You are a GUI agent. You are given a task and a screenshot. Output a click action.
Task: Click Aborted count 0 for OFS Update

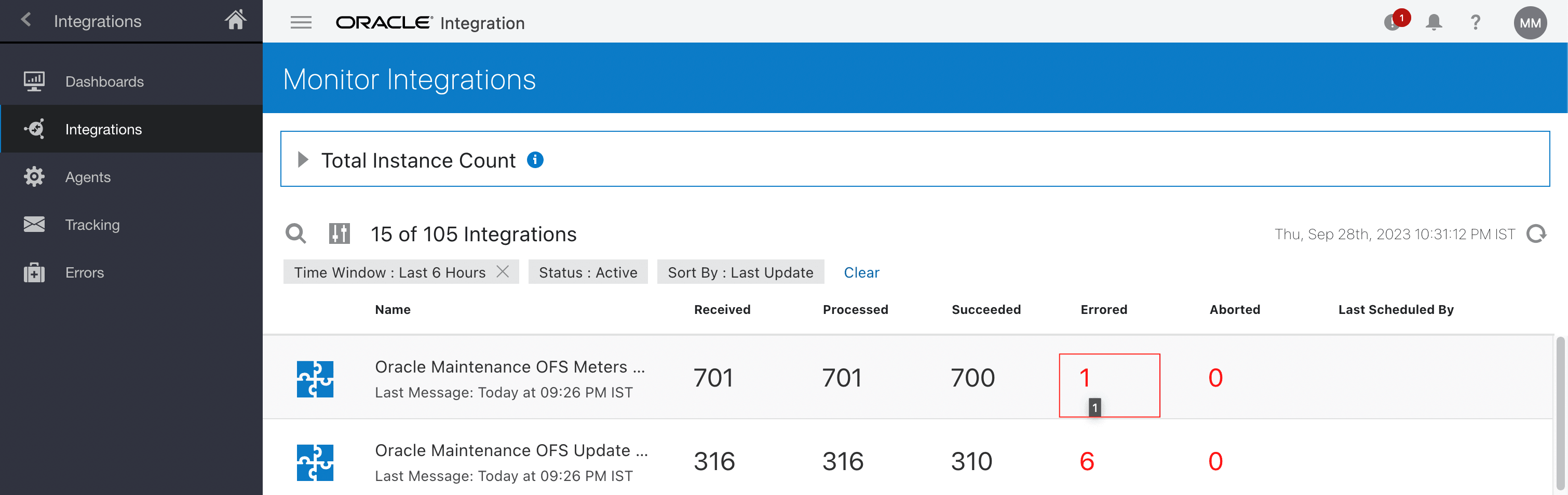coord(1215,462)
